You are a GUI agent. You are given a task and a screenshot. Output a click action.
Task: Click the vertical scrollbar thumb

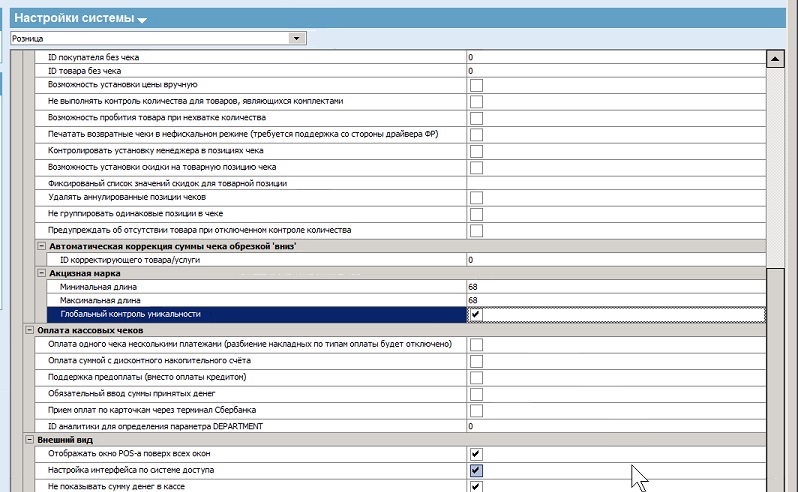(x=775, y=379)
